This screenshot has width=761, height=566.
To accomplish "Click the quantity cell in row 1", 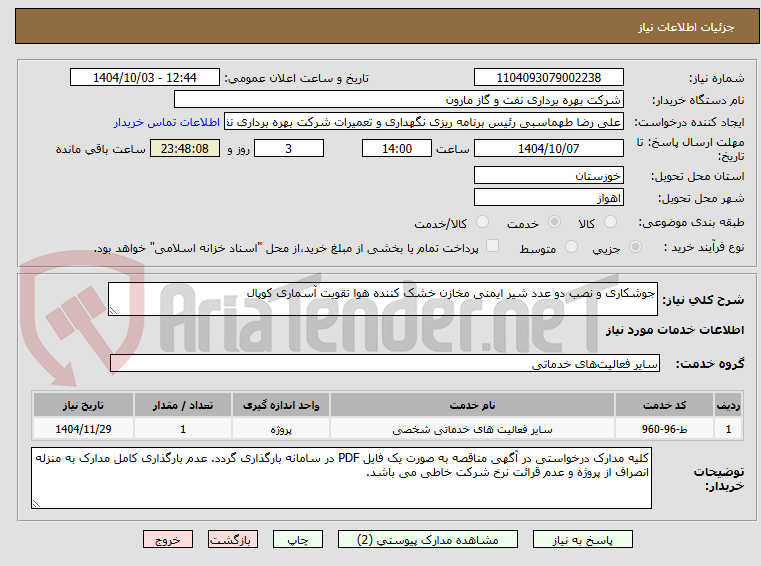I will click(x=182, y=429).
